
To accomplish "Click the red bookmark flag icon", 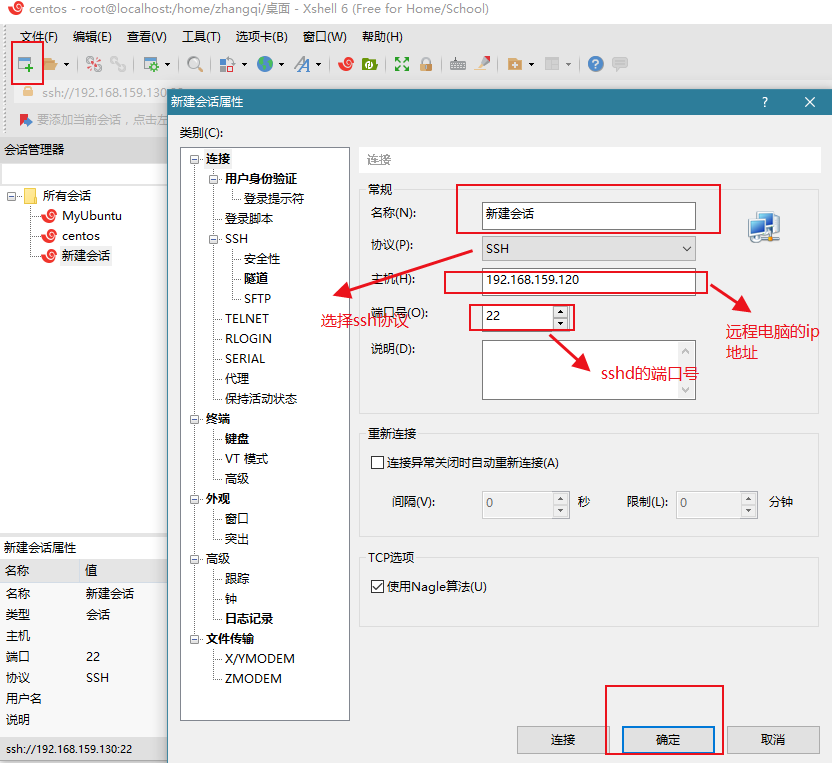I will coord(25,120).
